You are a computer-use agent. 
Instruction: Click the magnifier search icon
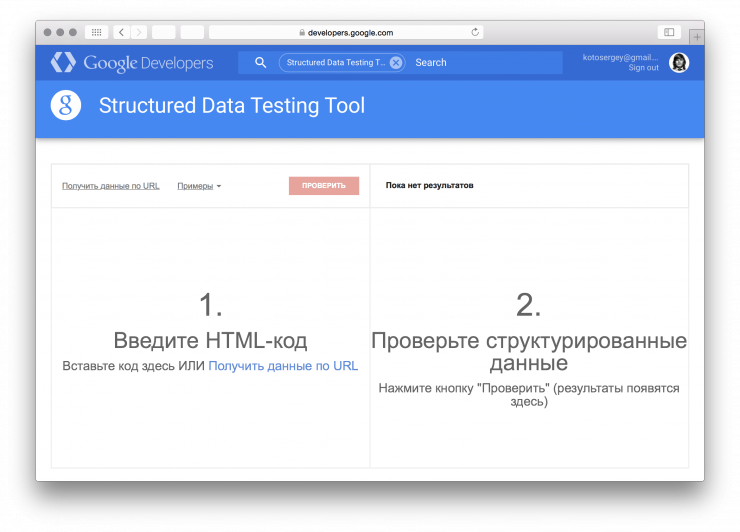[260, 63]
